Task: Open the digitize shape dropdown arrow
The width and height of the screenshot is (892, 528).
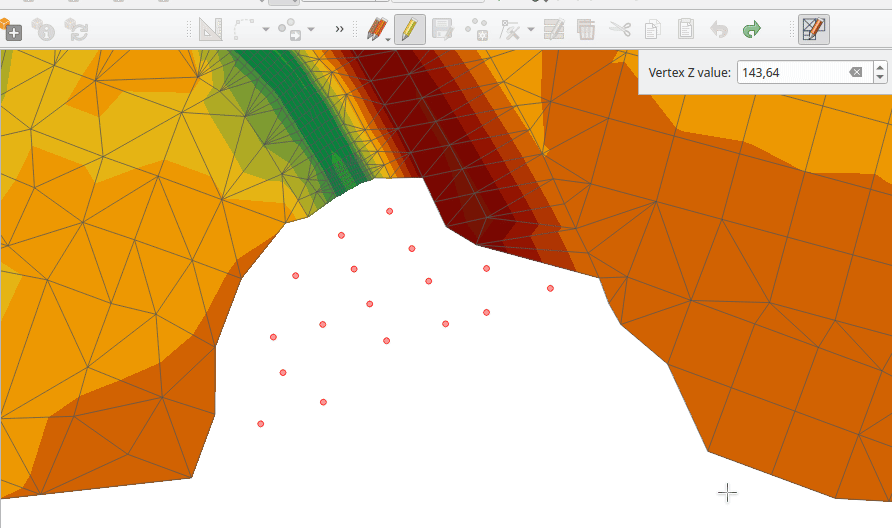Action: click(x=266, y=30)
